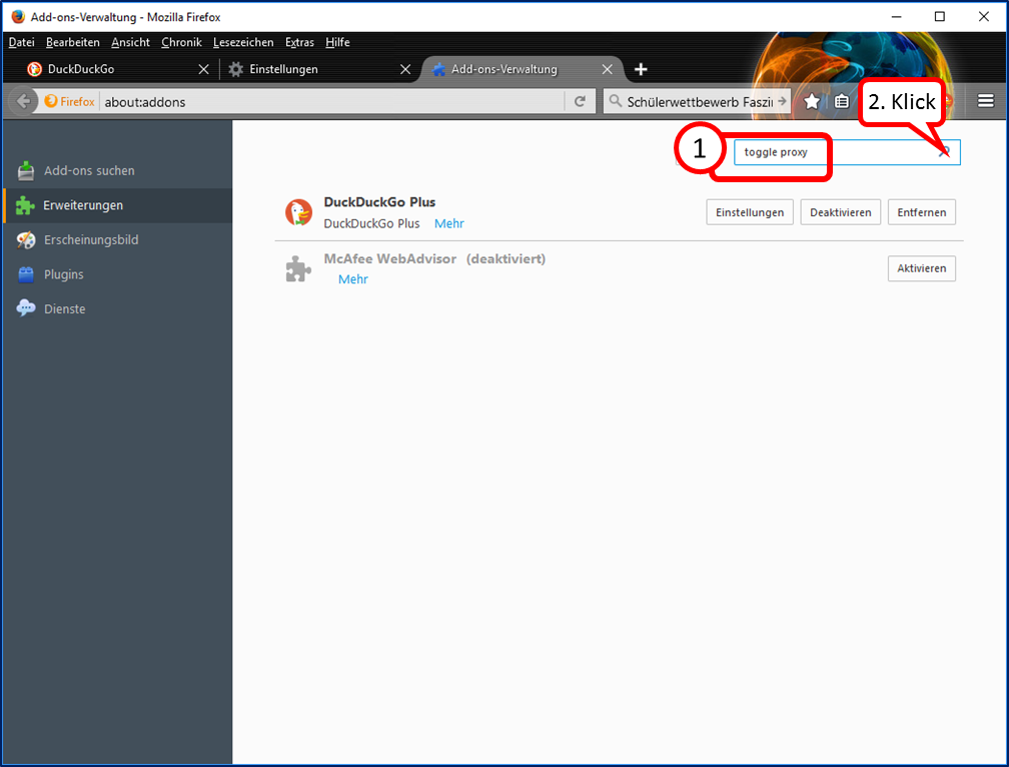This screenshot has width=1009, height=767.
Task: Click Mehr link for McAfee WebAdvisor
Action: click(x=353, y=279)
